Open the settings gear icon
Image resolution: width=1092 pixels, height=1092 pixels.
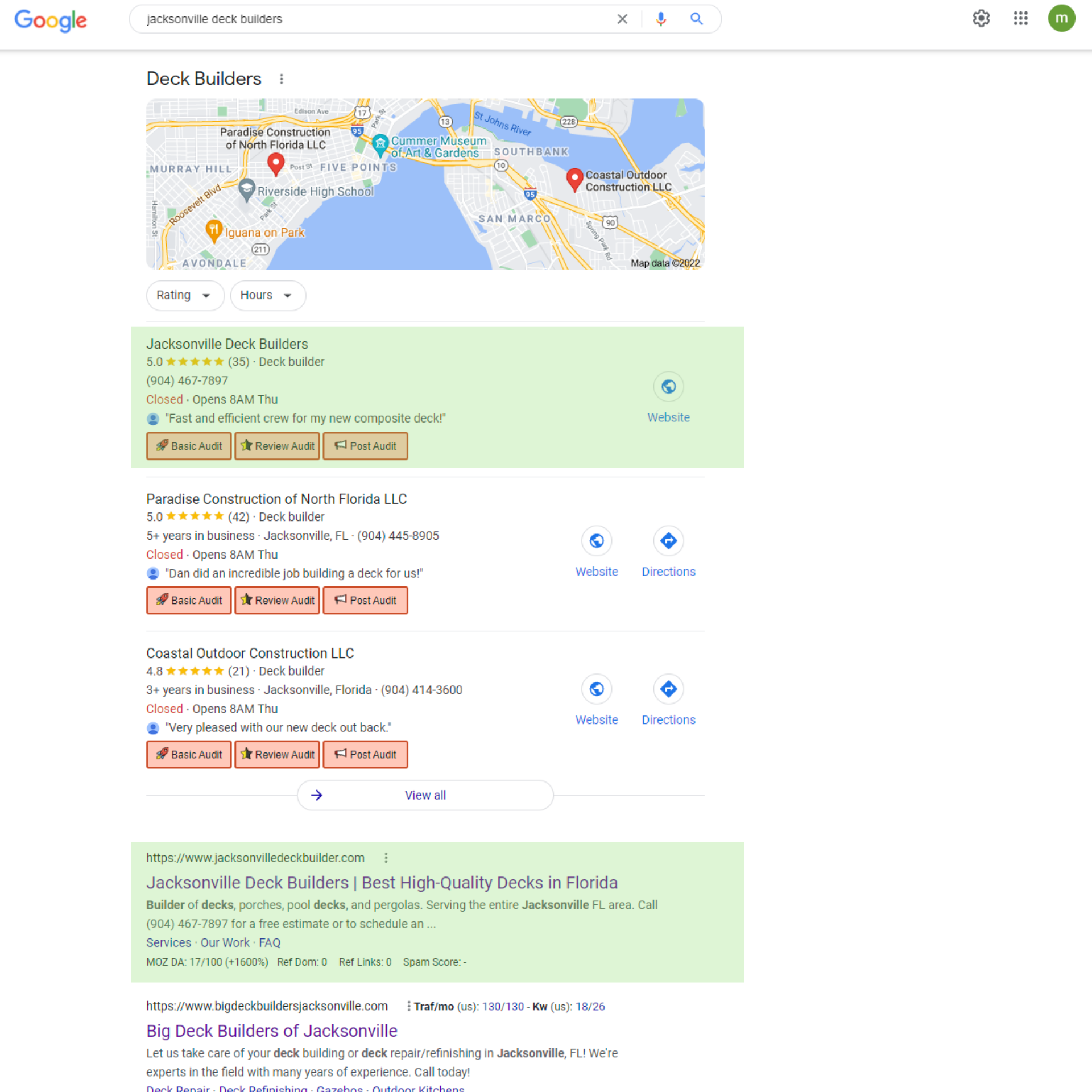(x=981, y=18)
